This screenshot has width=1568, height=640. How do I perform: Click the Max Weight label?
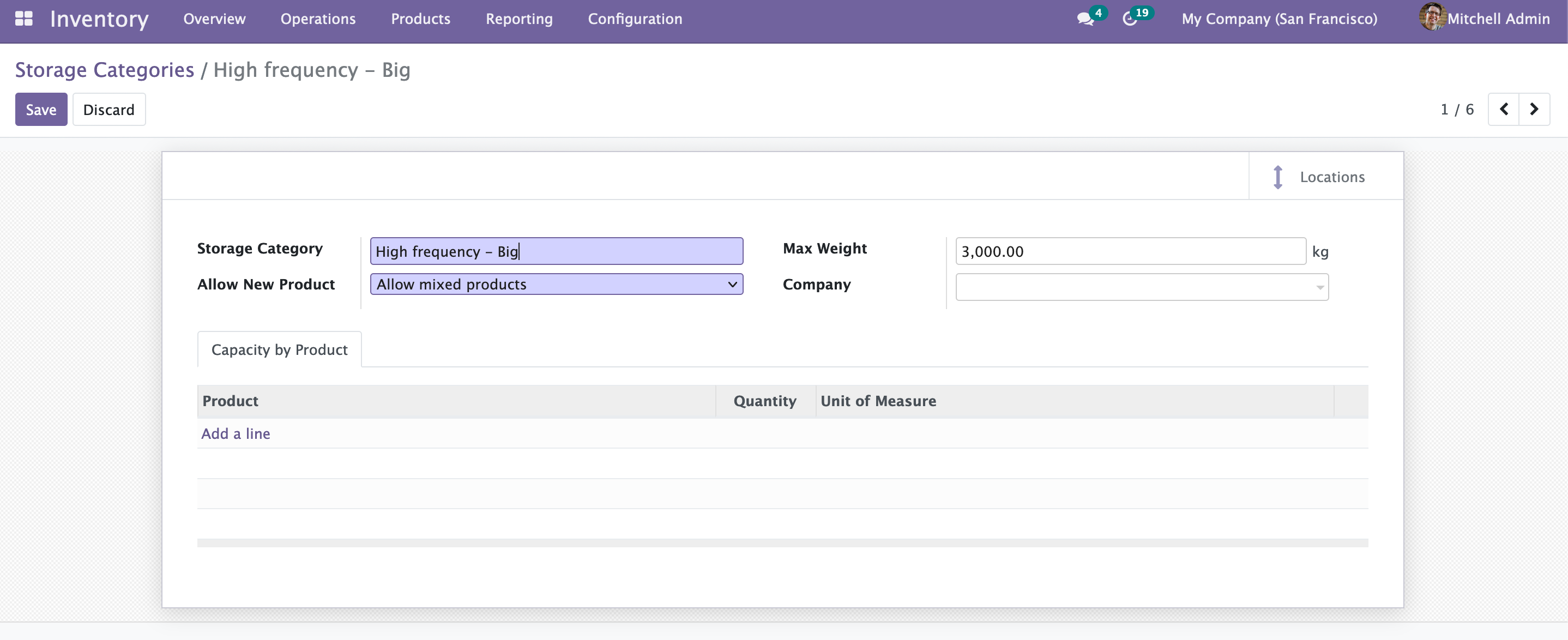point(824,248)
